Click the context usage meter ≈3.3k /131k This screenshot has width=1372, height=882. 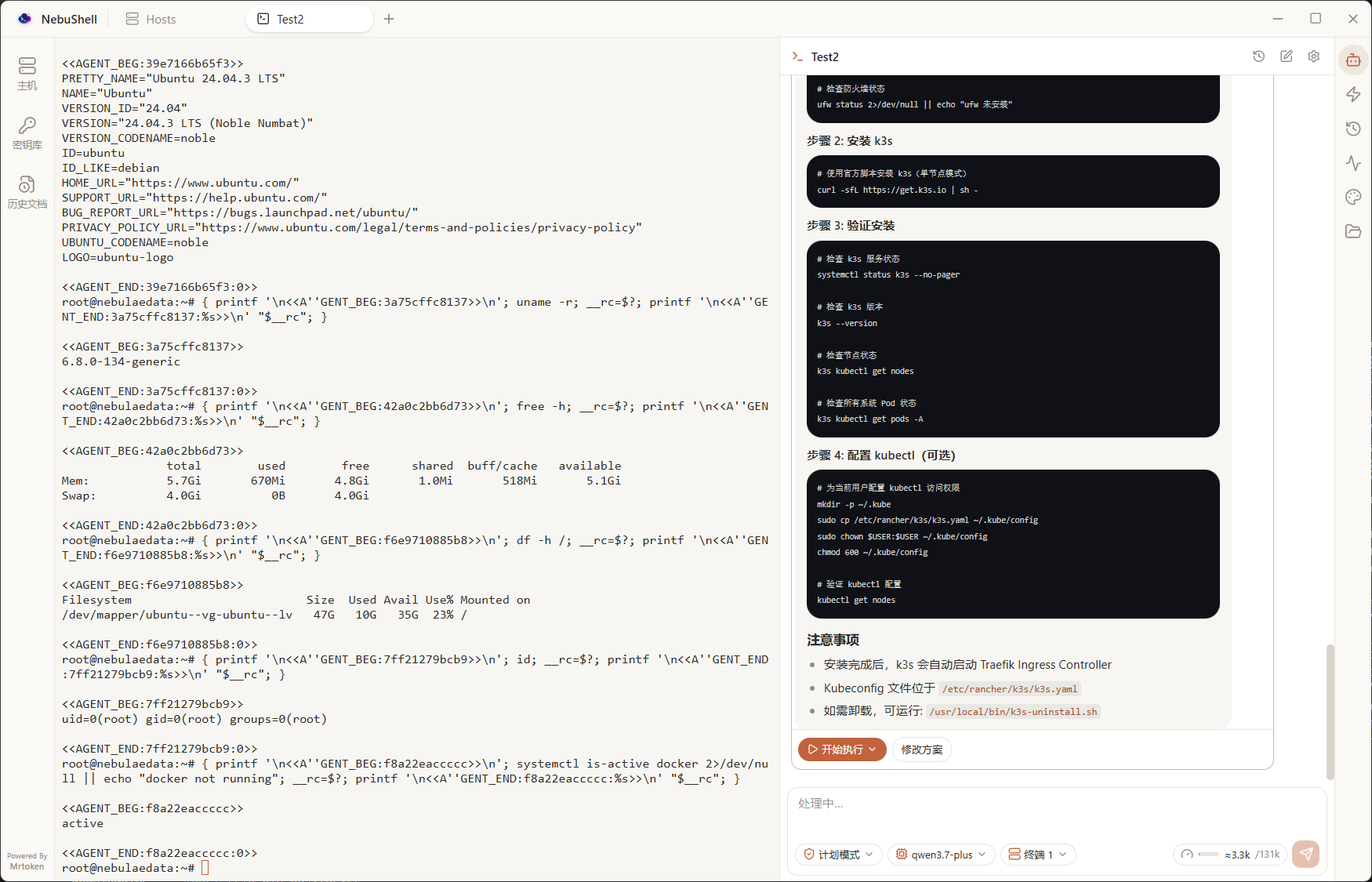click(1230, 855)
